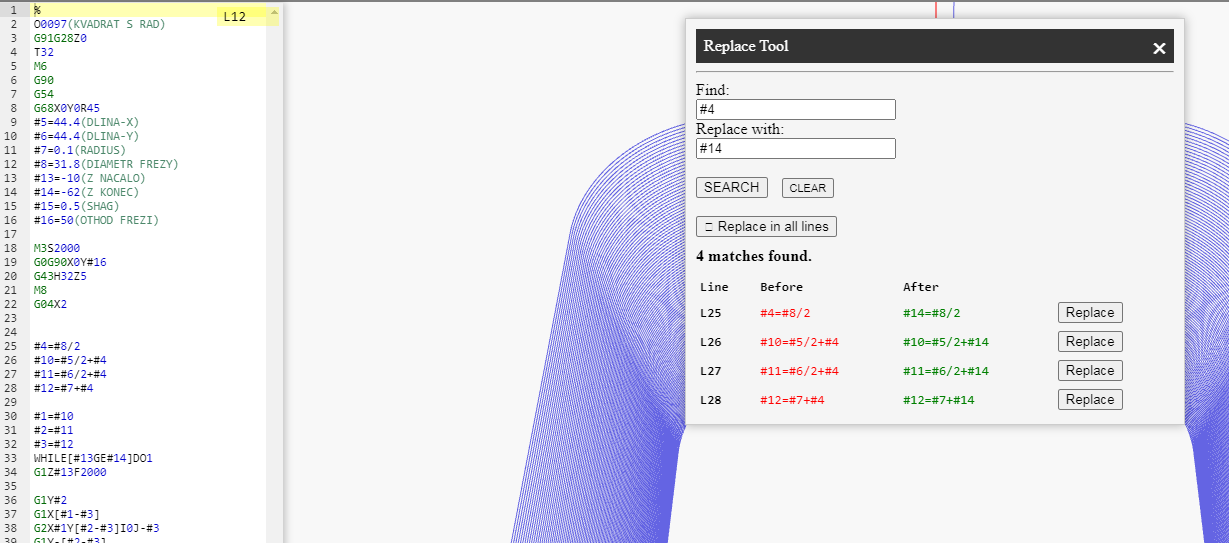Click the editor scrollbar up arrow
Viewport: 1229px width, 543px height.
pyautogui.click(x=275, y=10)
